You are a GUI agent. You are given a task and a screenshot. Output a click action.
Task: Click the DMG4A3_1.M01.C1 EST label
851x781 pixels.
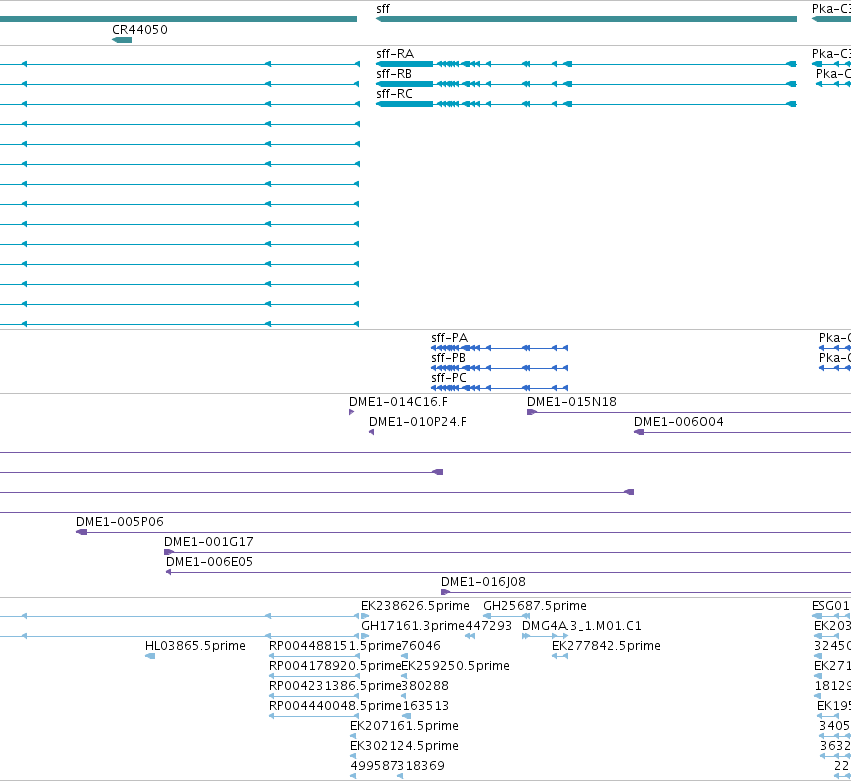(582, 626)
